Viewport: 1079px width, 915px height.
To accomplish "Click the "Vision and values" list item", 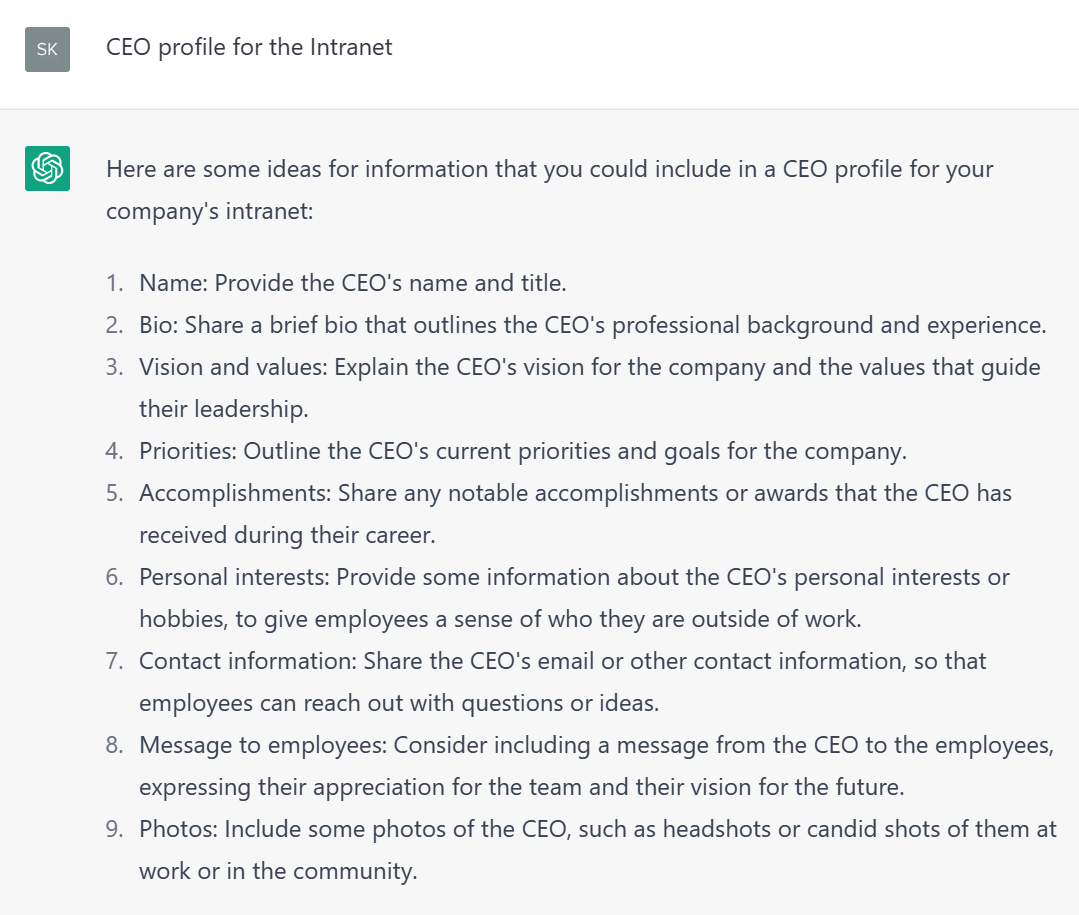I will tap(589, 367).
